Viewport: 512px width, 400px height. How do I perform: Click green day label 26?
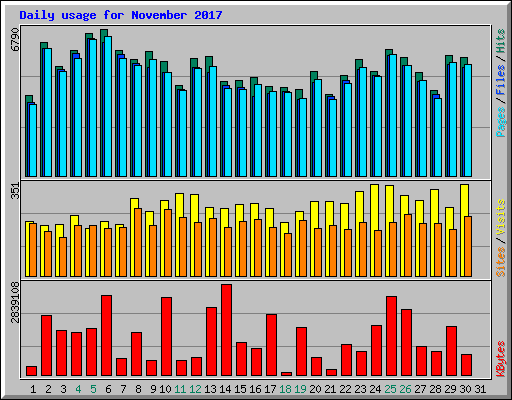click(405, 389)
